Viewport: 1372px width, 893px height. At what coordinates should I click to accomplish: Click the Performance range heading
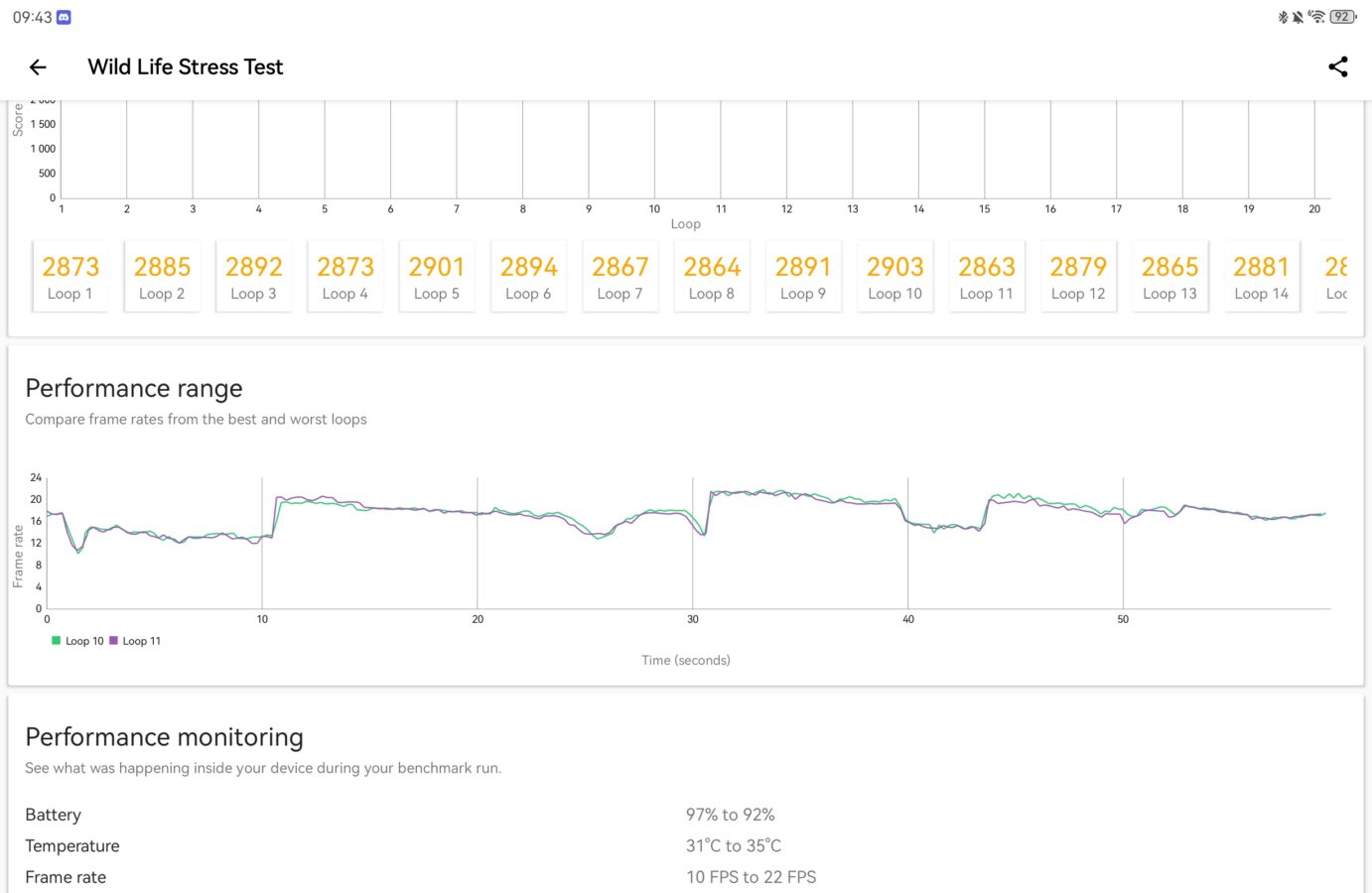coord(134,388)
